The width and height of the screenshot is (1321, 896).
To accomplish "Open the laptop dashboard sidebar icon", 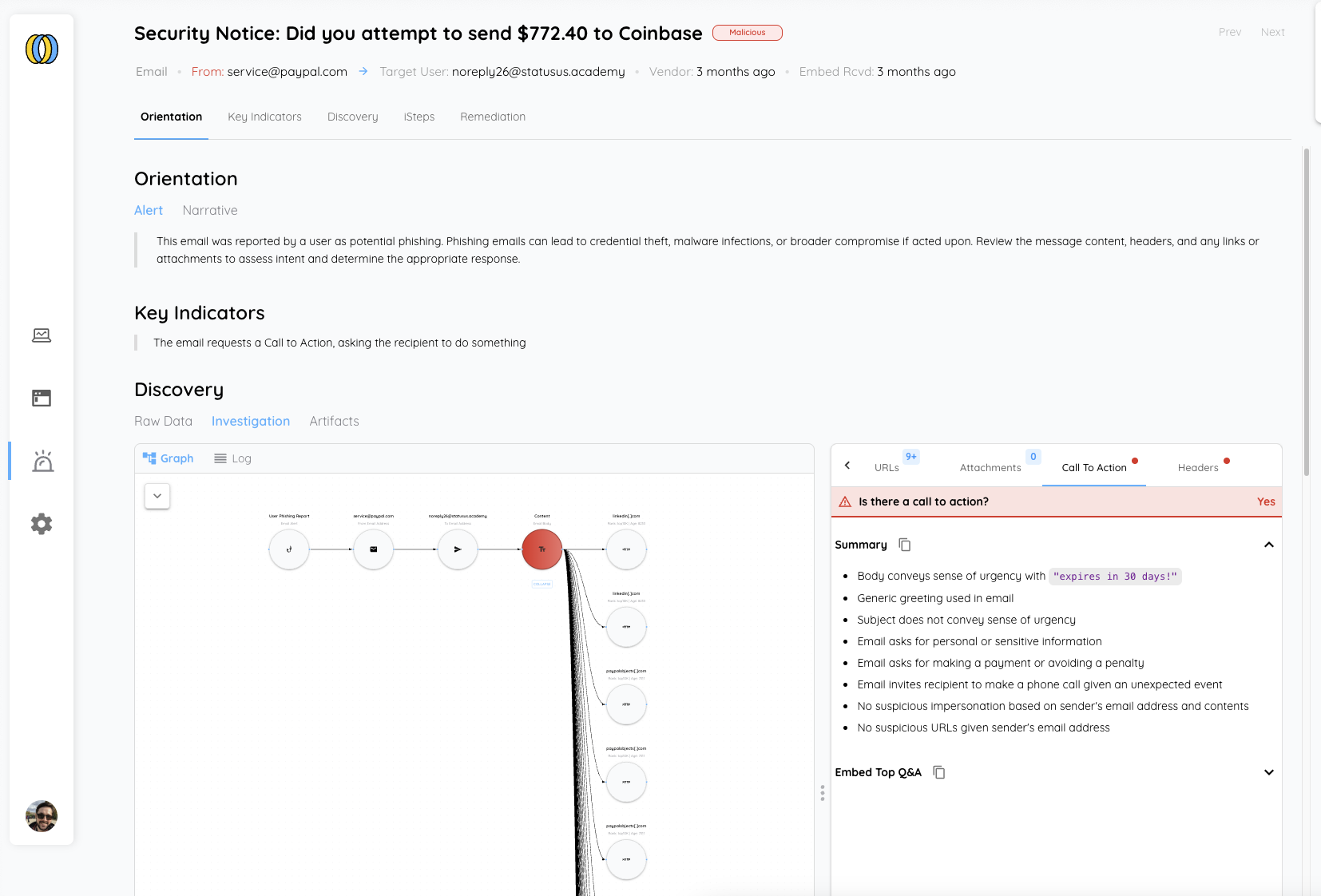I will [x=42, y=335].
